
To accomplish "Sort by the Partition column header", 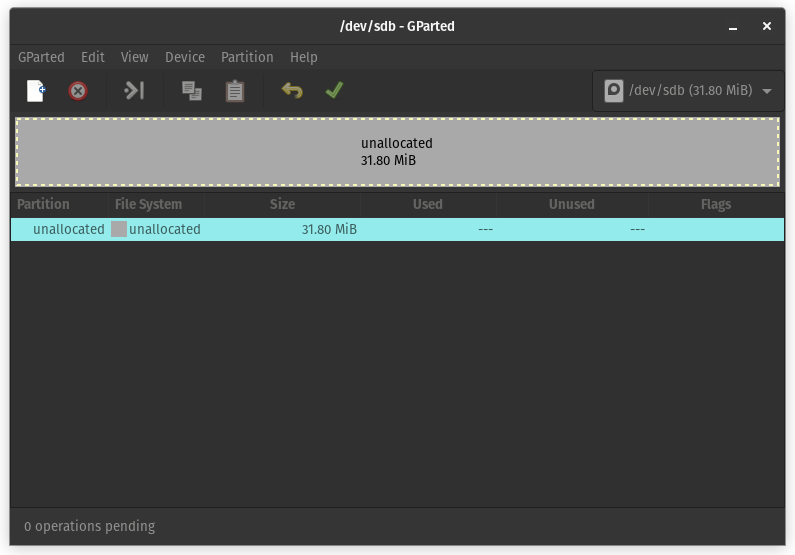I will point(59,204).
